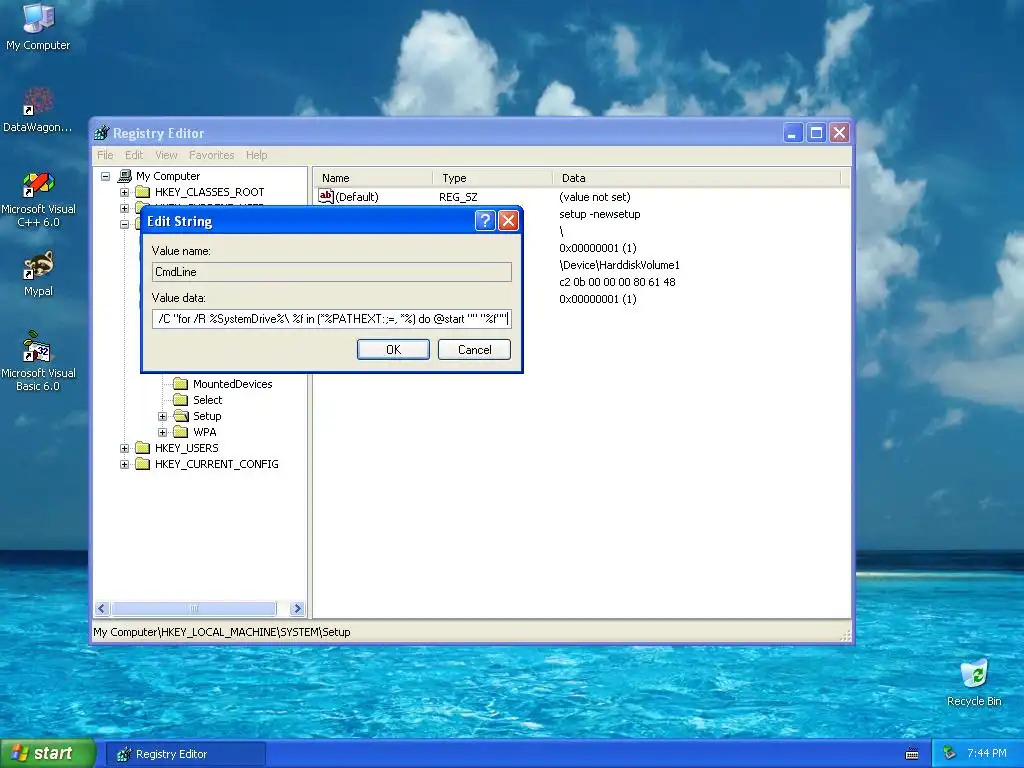Click the WPA folder icon
Screen dimensions: 1024x768
point(181,432)
